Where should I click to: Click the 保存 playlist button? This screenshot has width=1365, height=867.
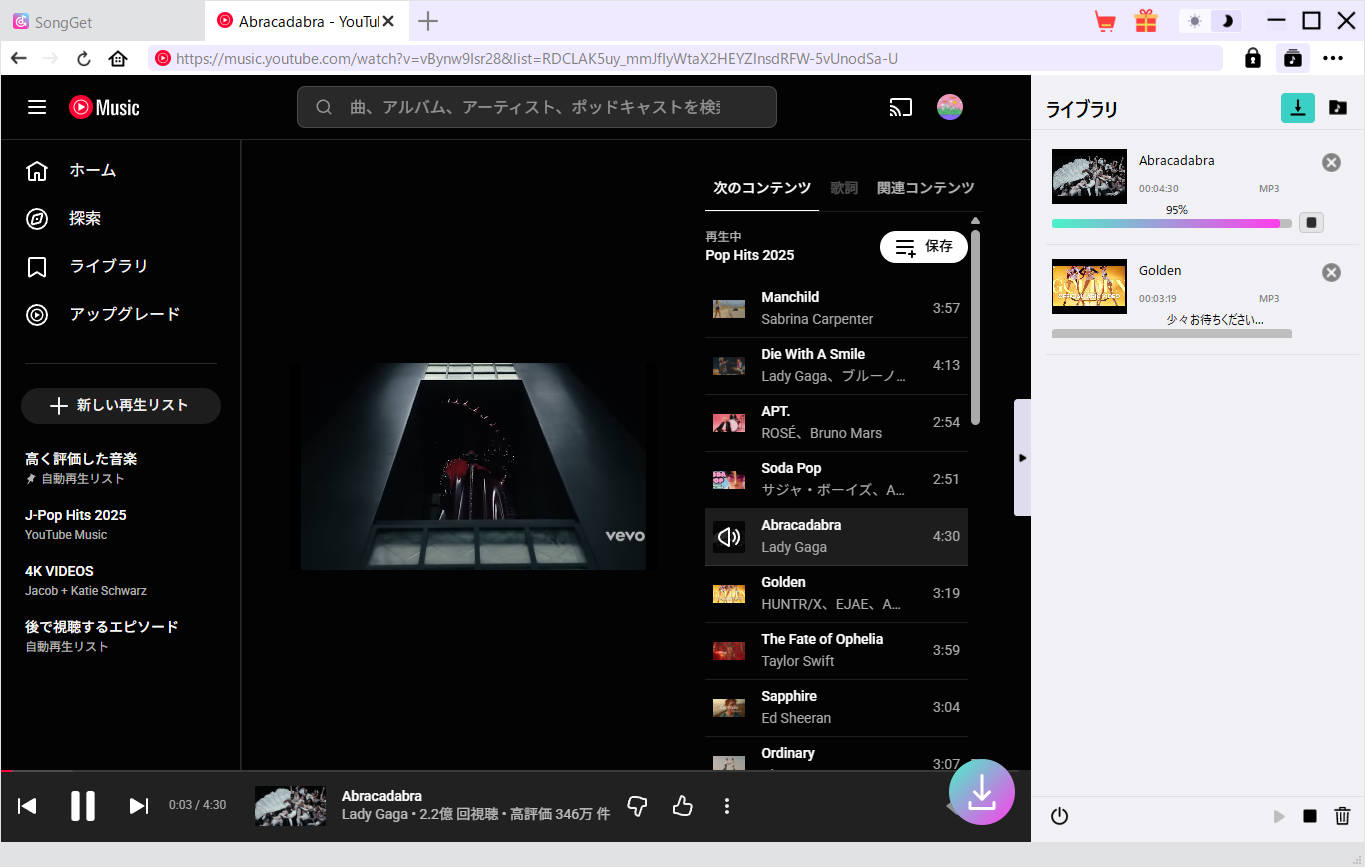click(x=923, y=246)
